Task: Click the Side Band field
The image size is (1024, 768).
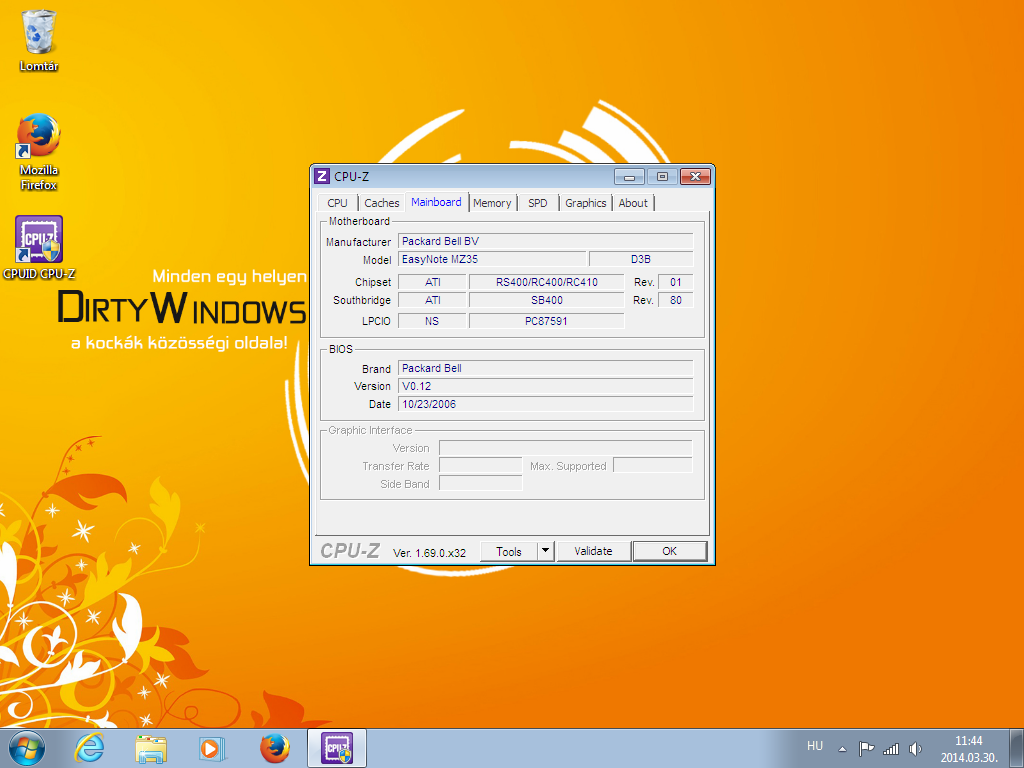Action: coord(481,483)
